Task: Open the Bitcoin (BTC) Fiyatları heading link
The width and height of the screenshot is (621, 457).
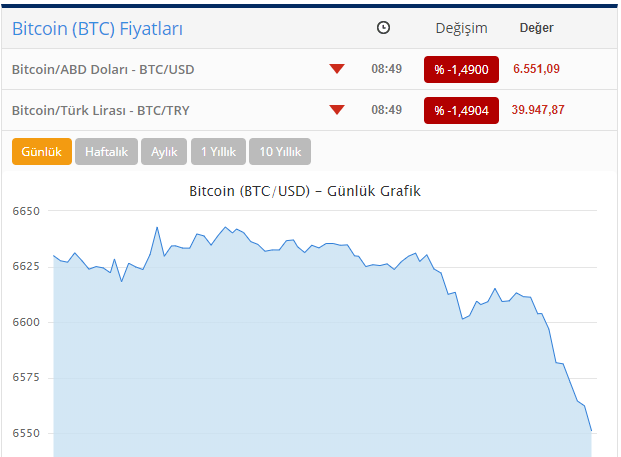Action: tap(97, 29)
